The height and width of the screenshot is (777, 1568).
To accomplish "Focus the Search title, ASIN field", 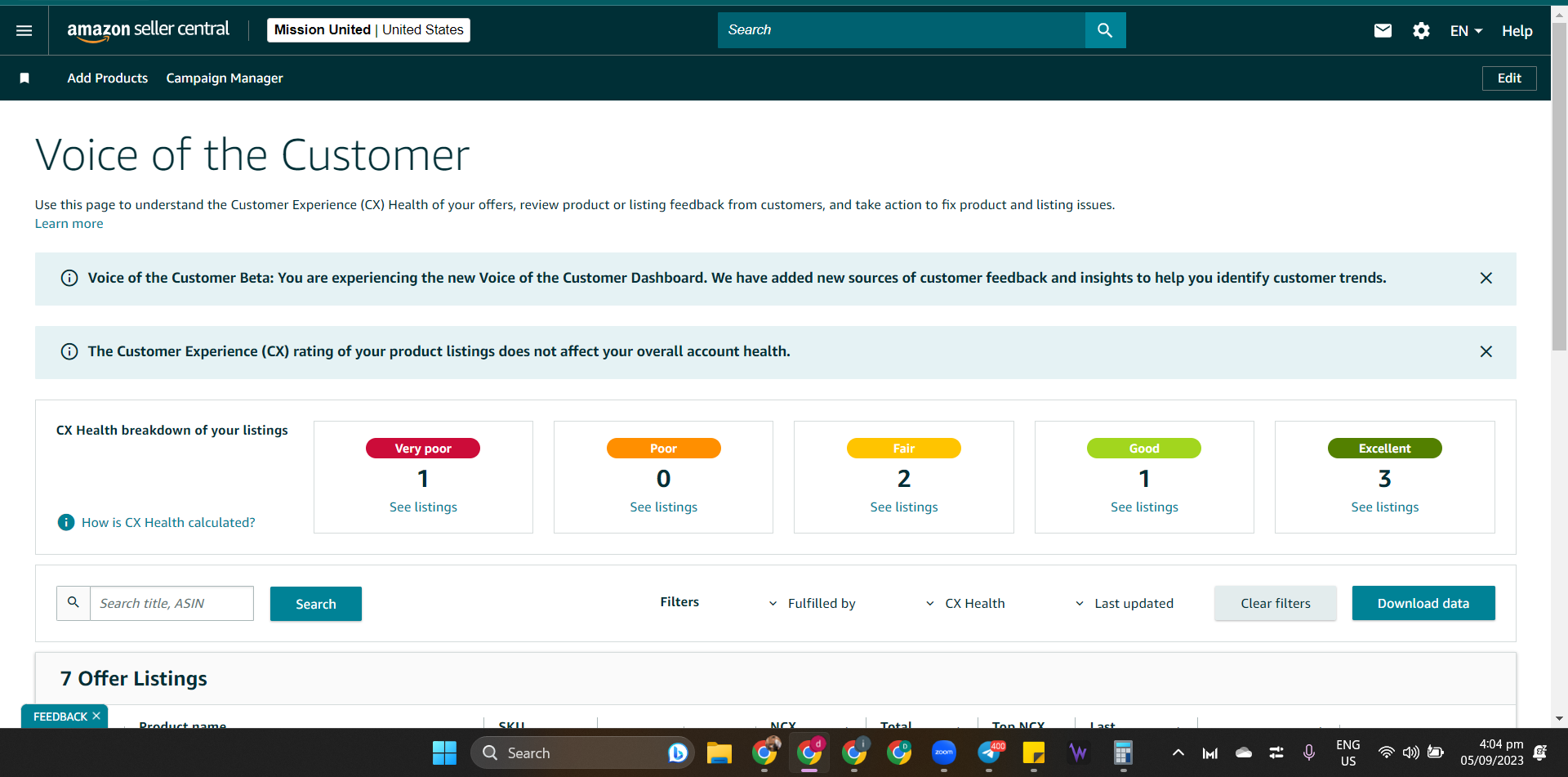I will point(171,603).
